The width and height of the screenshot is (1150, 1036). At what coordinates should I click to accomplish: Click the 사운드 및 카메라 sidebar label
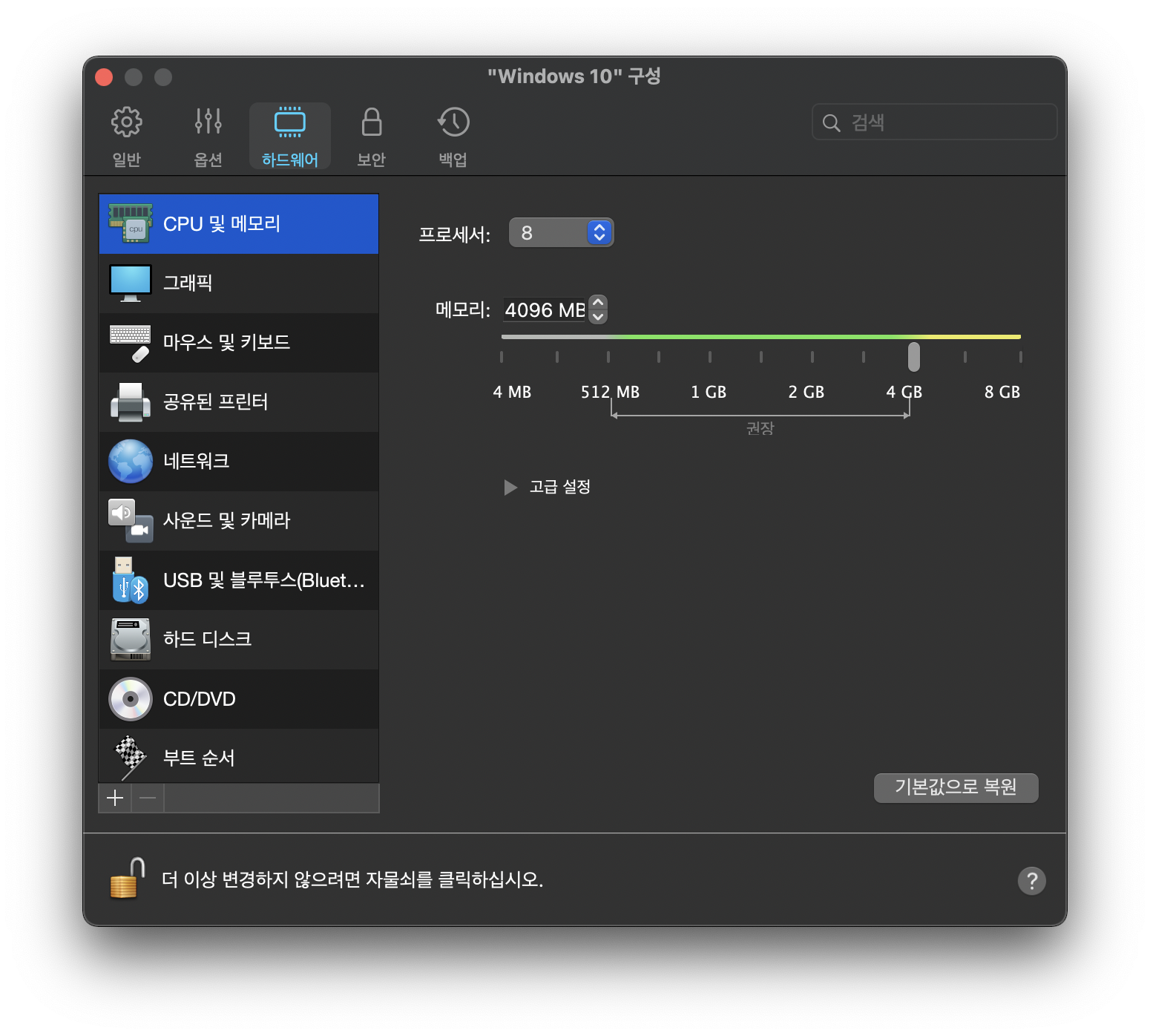click(226, 520)
